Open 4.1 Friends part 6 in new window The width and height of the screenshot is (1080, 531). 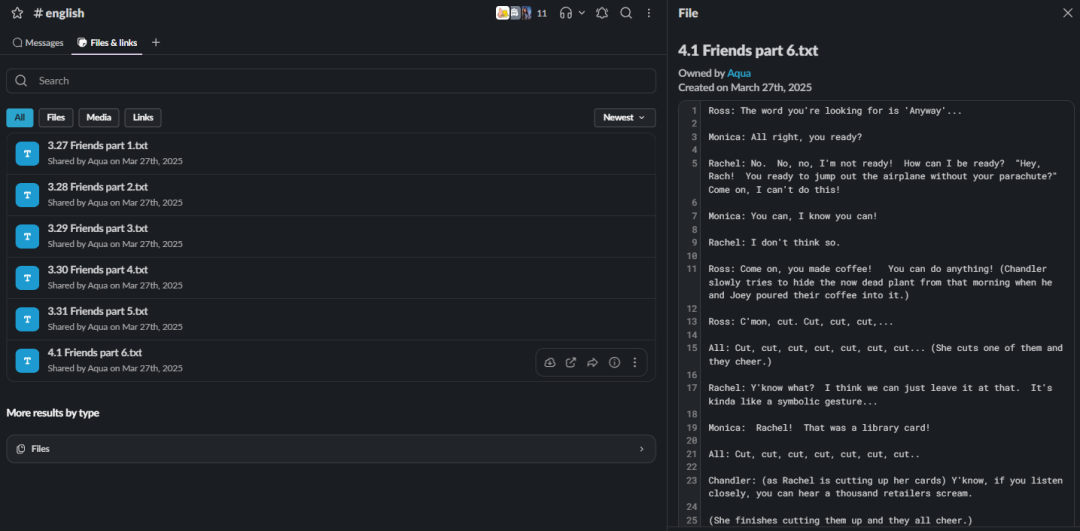point(571,362)
